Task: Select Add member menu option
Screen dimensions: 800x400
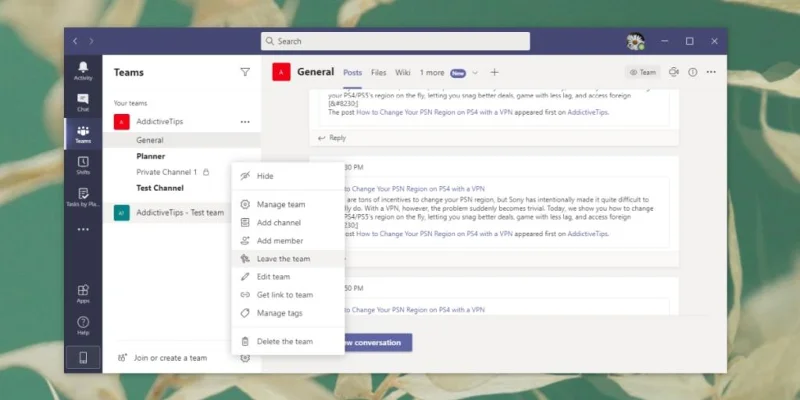Action: 288,241
